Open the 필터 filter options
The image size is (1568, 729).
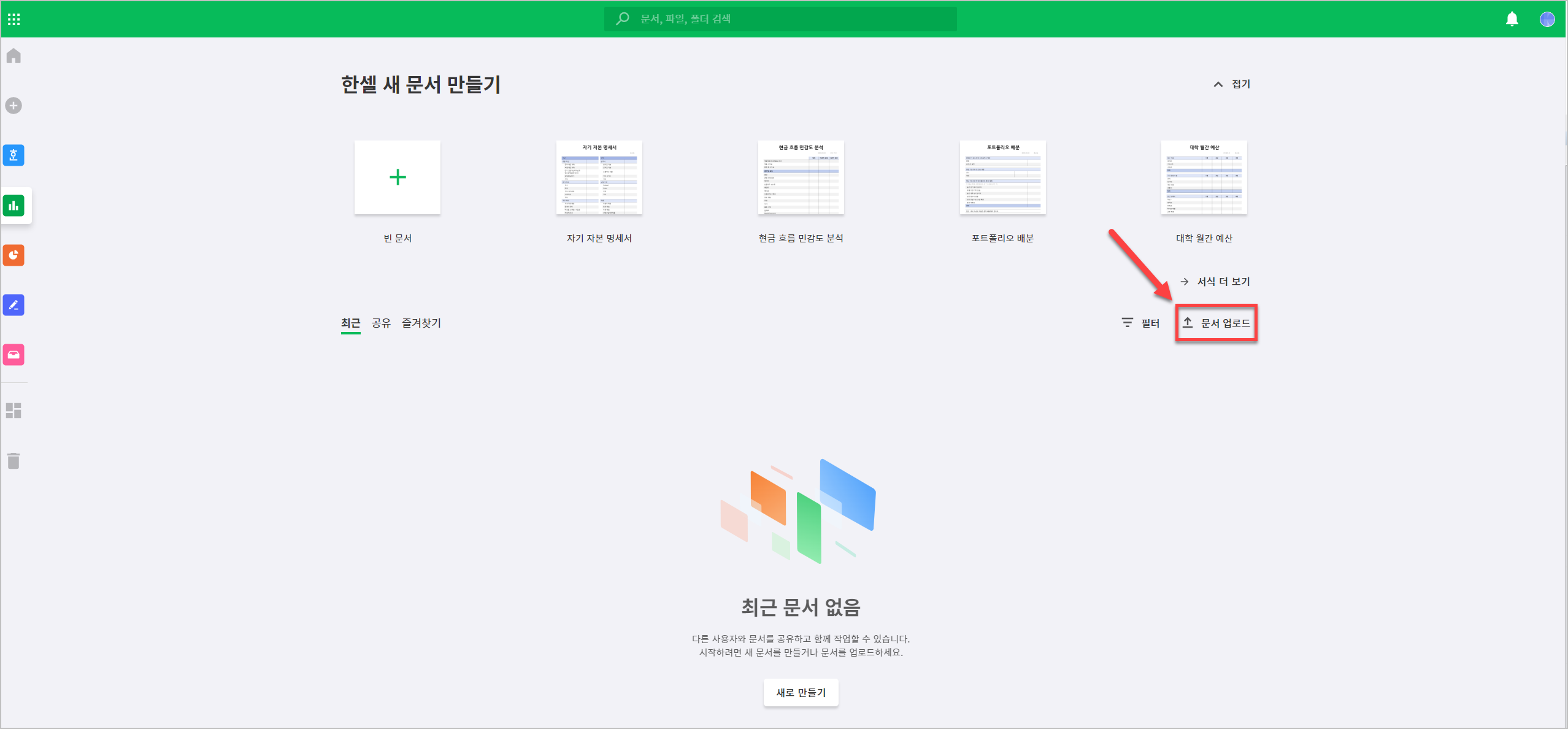pyautogui.click(x=1140, y=323)
